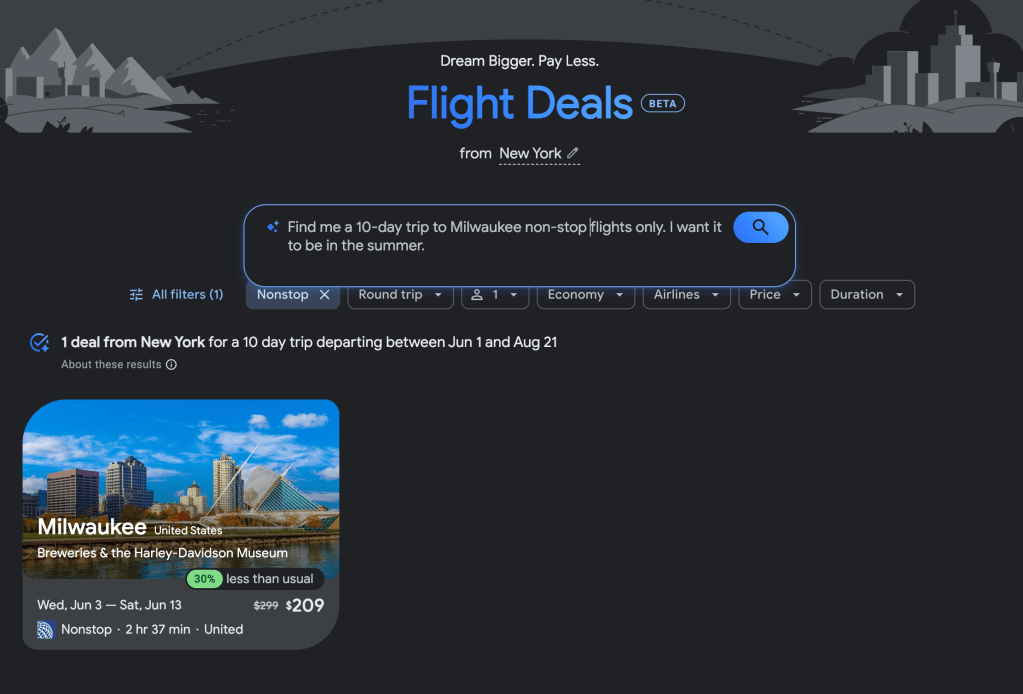Remove the Nonstop filter with its X

pos(324,295)
